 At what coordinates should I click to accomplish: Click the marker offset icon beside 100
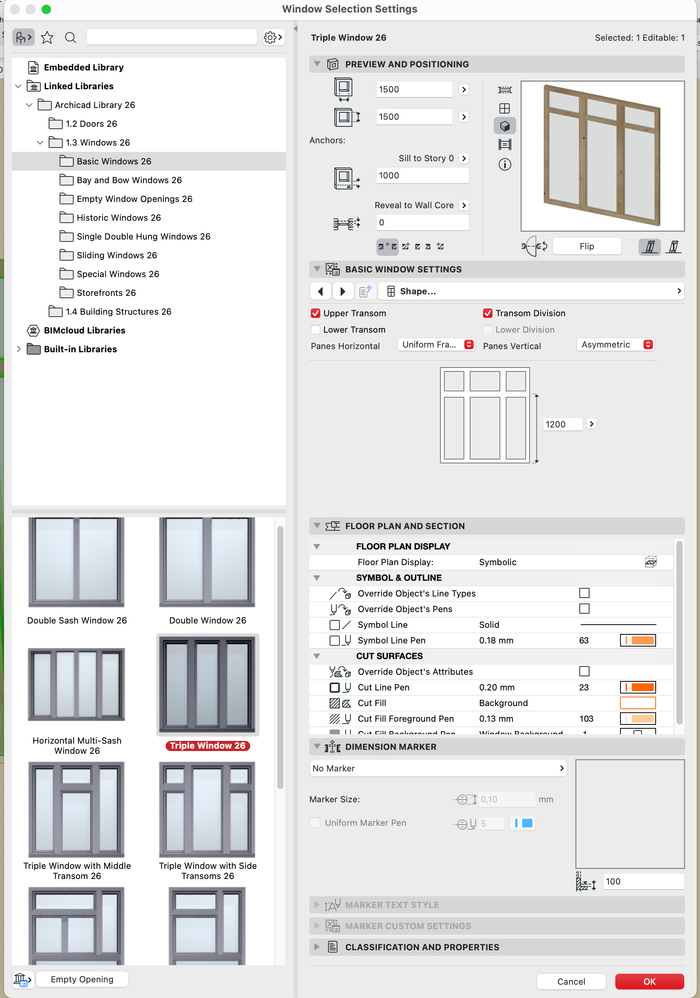pos(585,882)
